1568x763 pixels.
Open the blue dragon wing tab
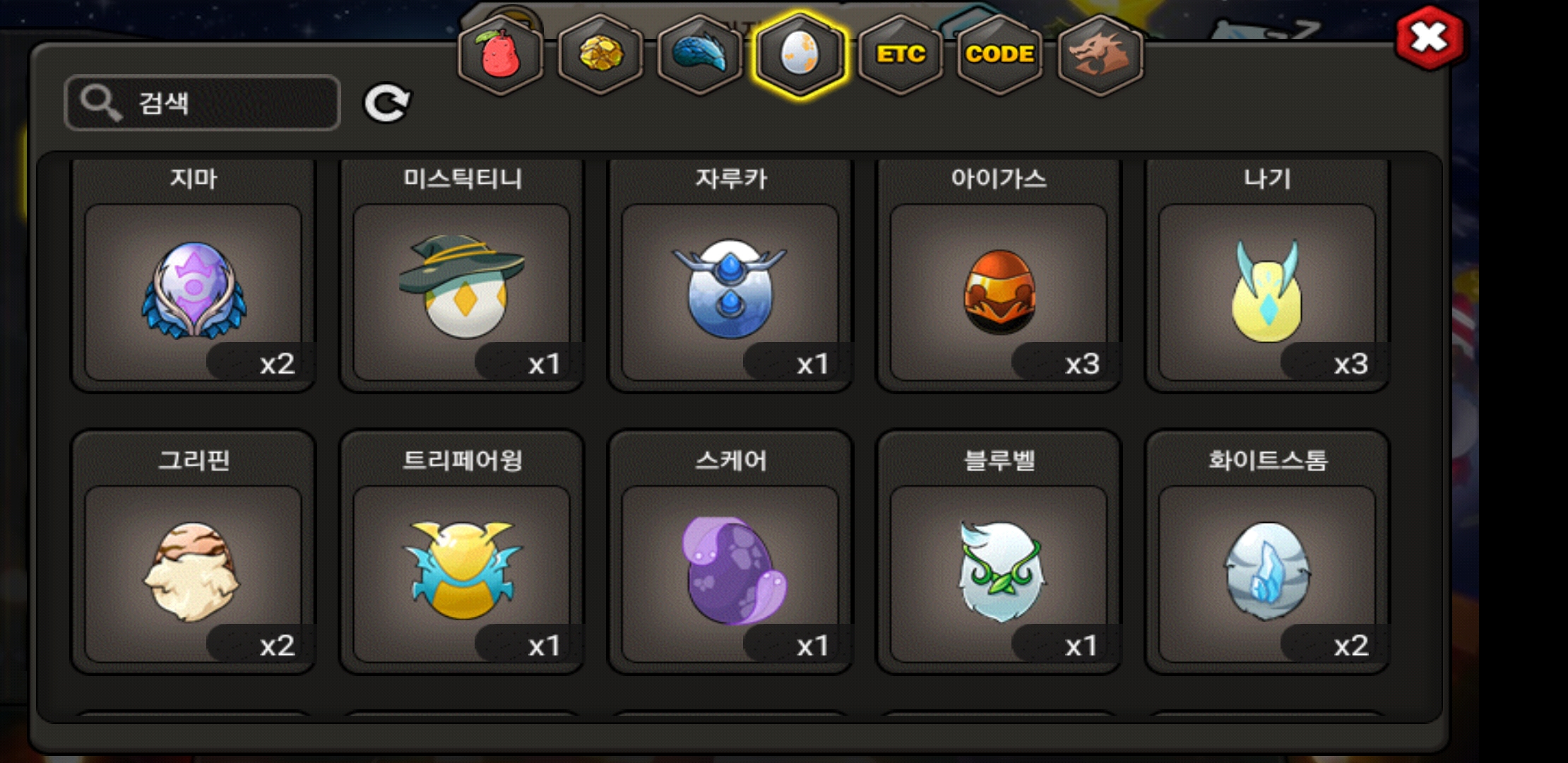[700, 55]
